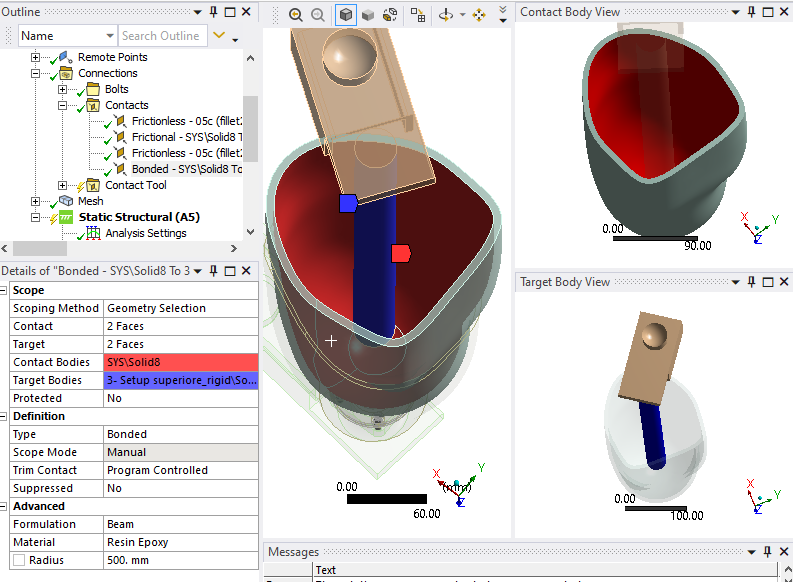Click the Analysis Settings icon
This screenshot has height=582, width=793.
[93, 233]
